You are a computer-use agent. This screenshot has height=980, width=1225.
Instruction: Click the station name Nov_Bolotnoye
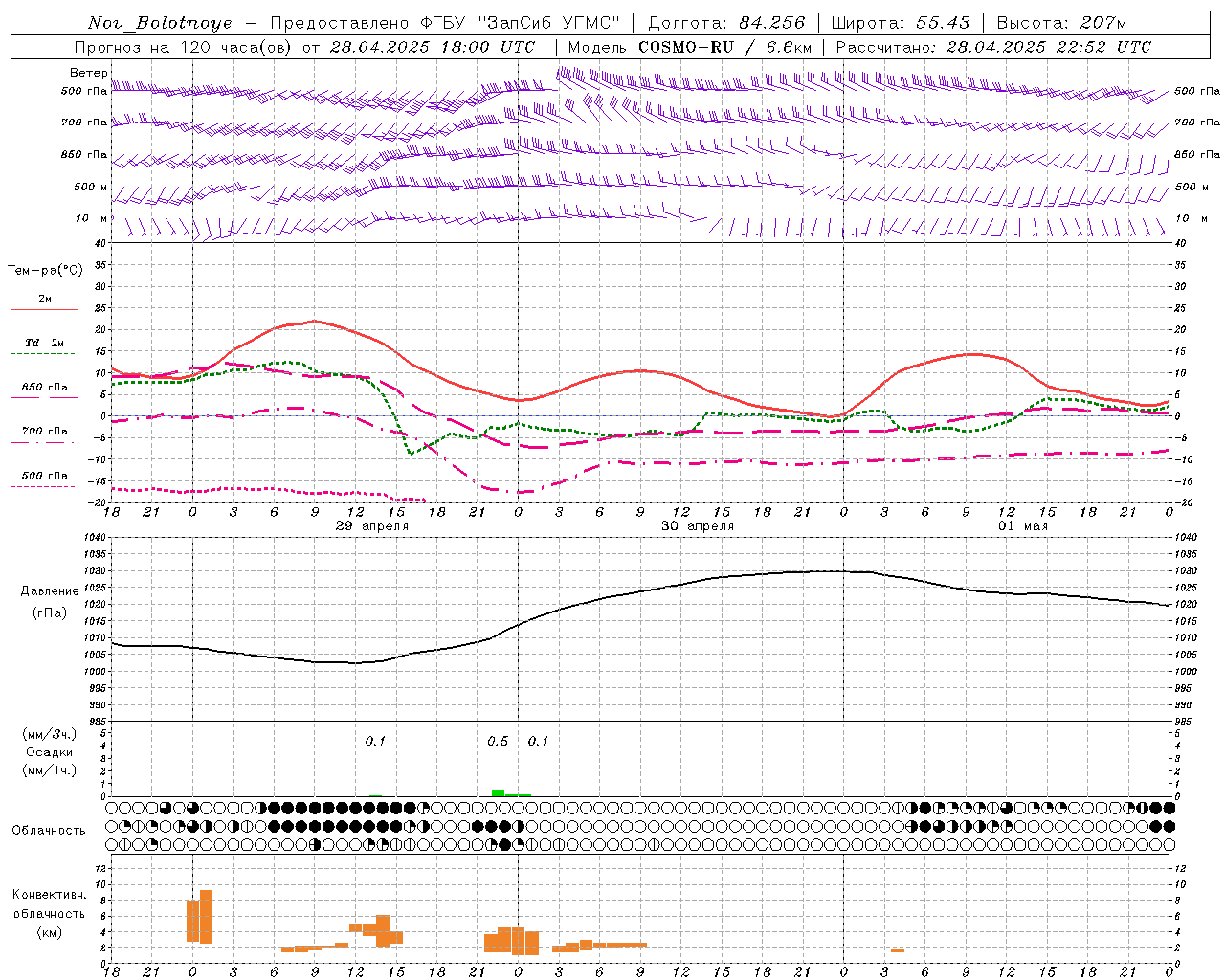click(160, 23)
